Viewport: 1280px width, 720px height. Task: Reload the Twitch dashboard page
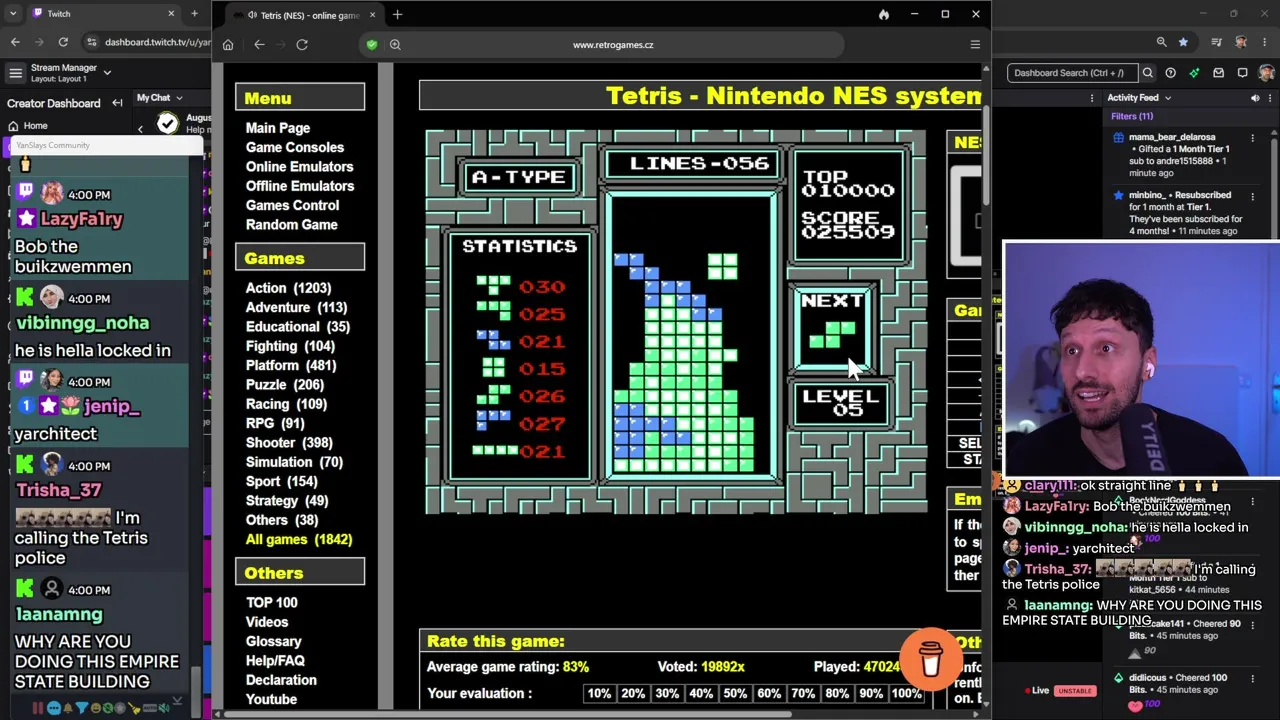63,42
